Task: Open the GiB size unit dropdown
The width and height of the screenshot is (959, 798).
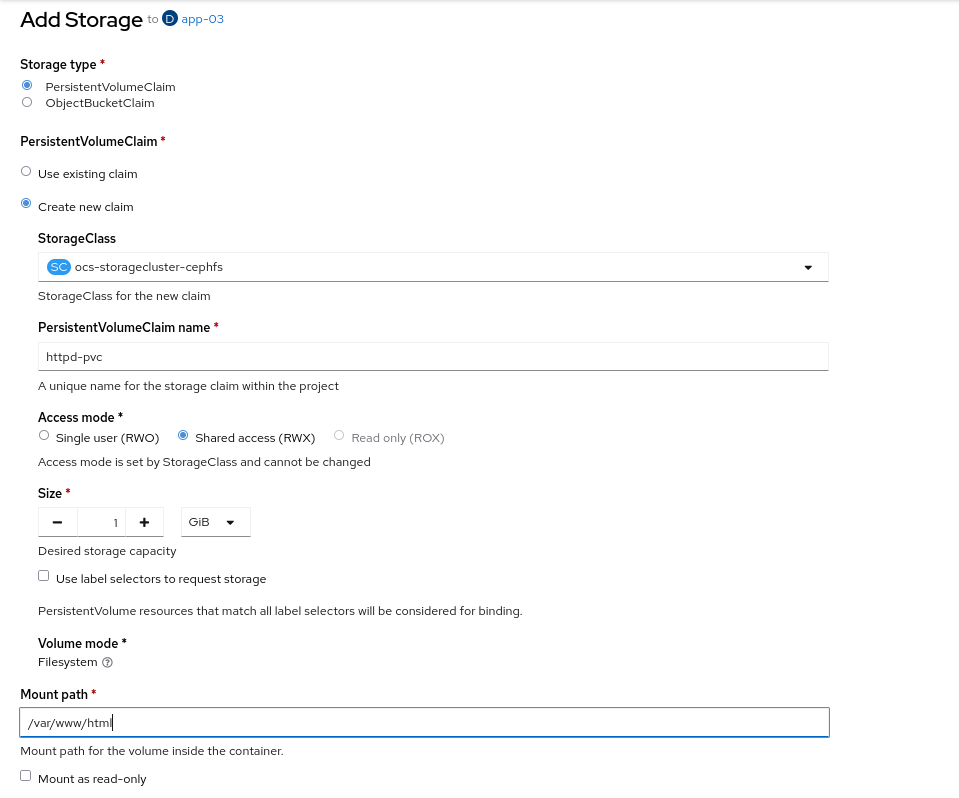Action: (x=215, y=522)
